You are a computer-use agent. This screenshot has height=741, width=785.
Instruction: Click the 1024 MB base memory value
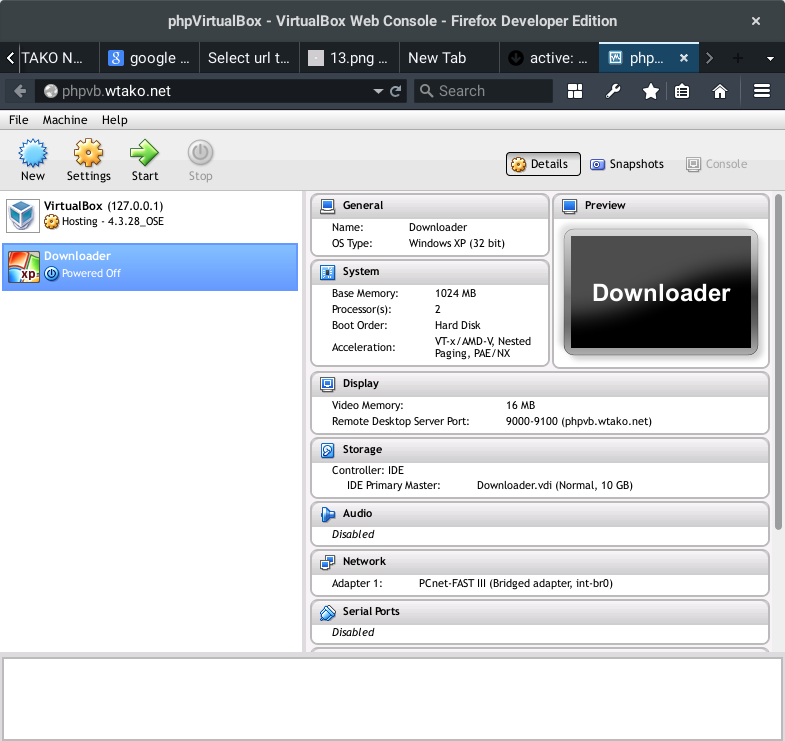(456, 293)
